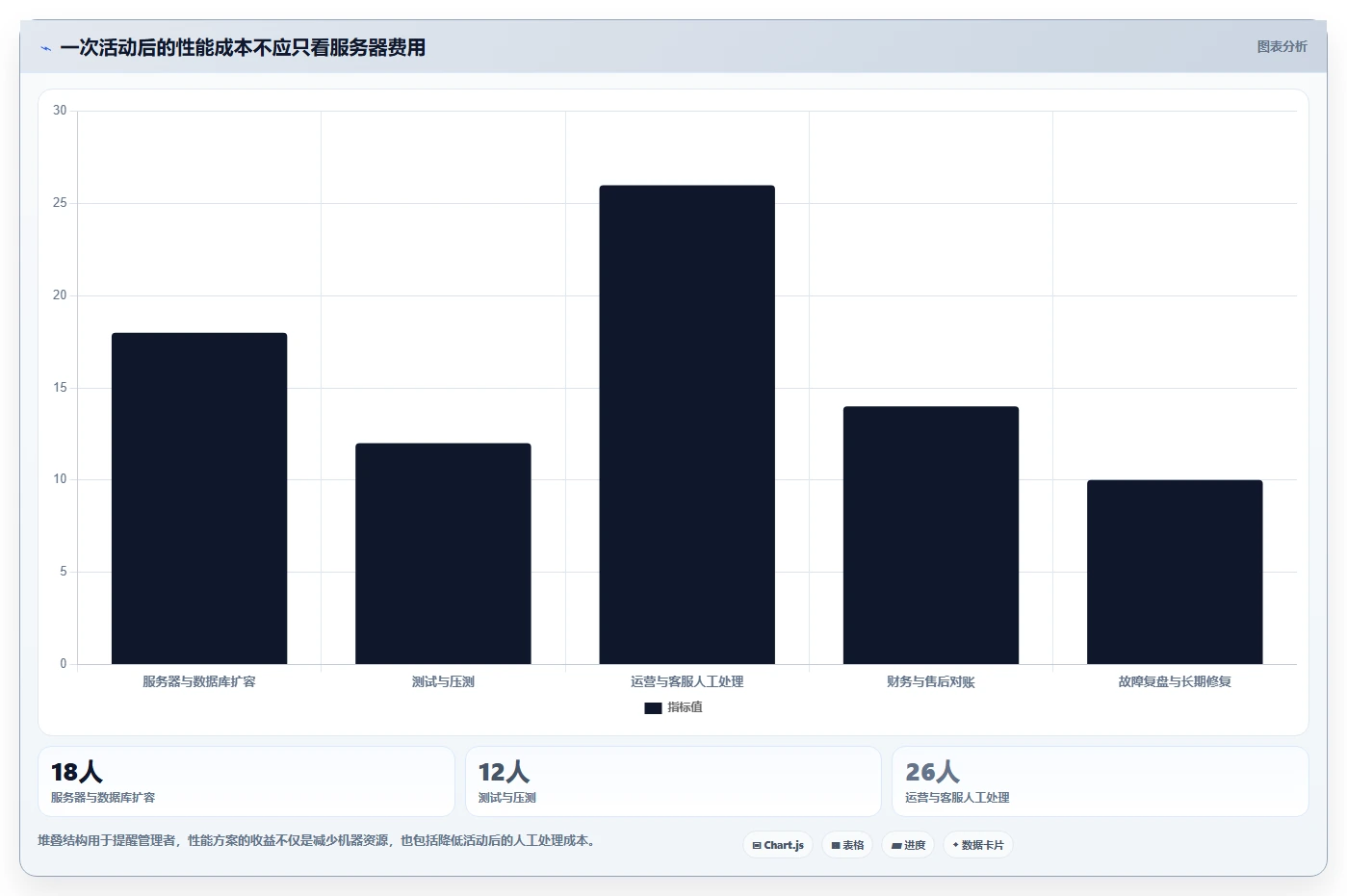The width and height of the screenshot is (1347, 896).
Task: Click the footer note starting with 堆叠结构用于提醒管理者
Action: point(318,840)
